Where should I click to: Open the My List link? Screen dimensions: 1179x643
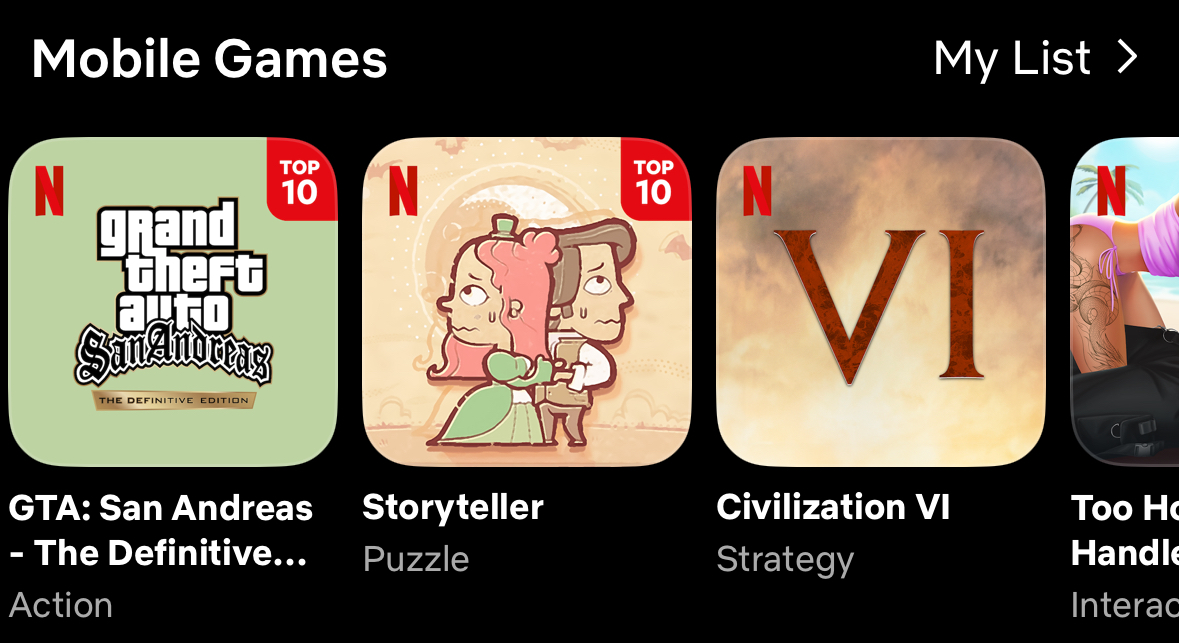pos(1012,59)
